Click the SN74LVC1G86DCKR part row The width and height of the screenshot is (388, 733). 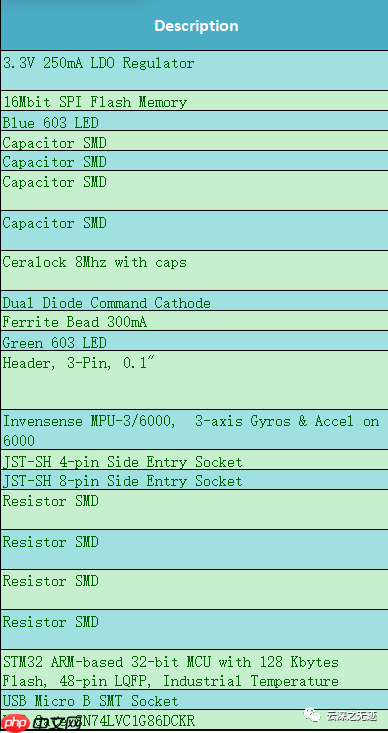[194, 720]
